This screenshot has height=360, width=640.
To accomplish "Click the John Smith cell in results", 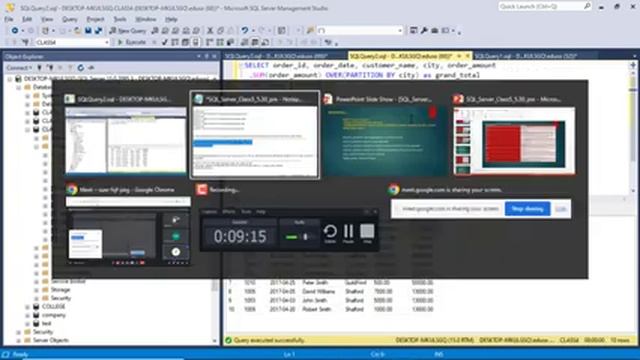I will coord(315,300).
